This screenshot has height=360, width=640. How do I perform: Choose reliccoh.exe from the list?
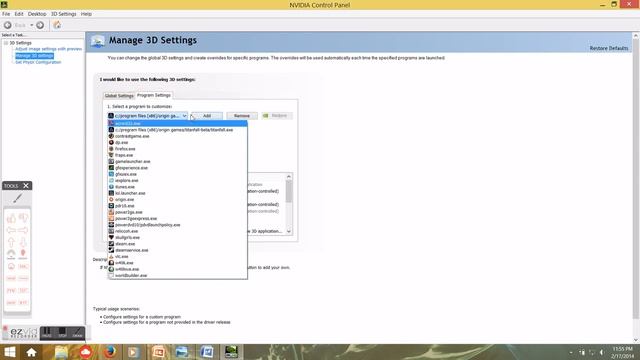coord(178,231)
